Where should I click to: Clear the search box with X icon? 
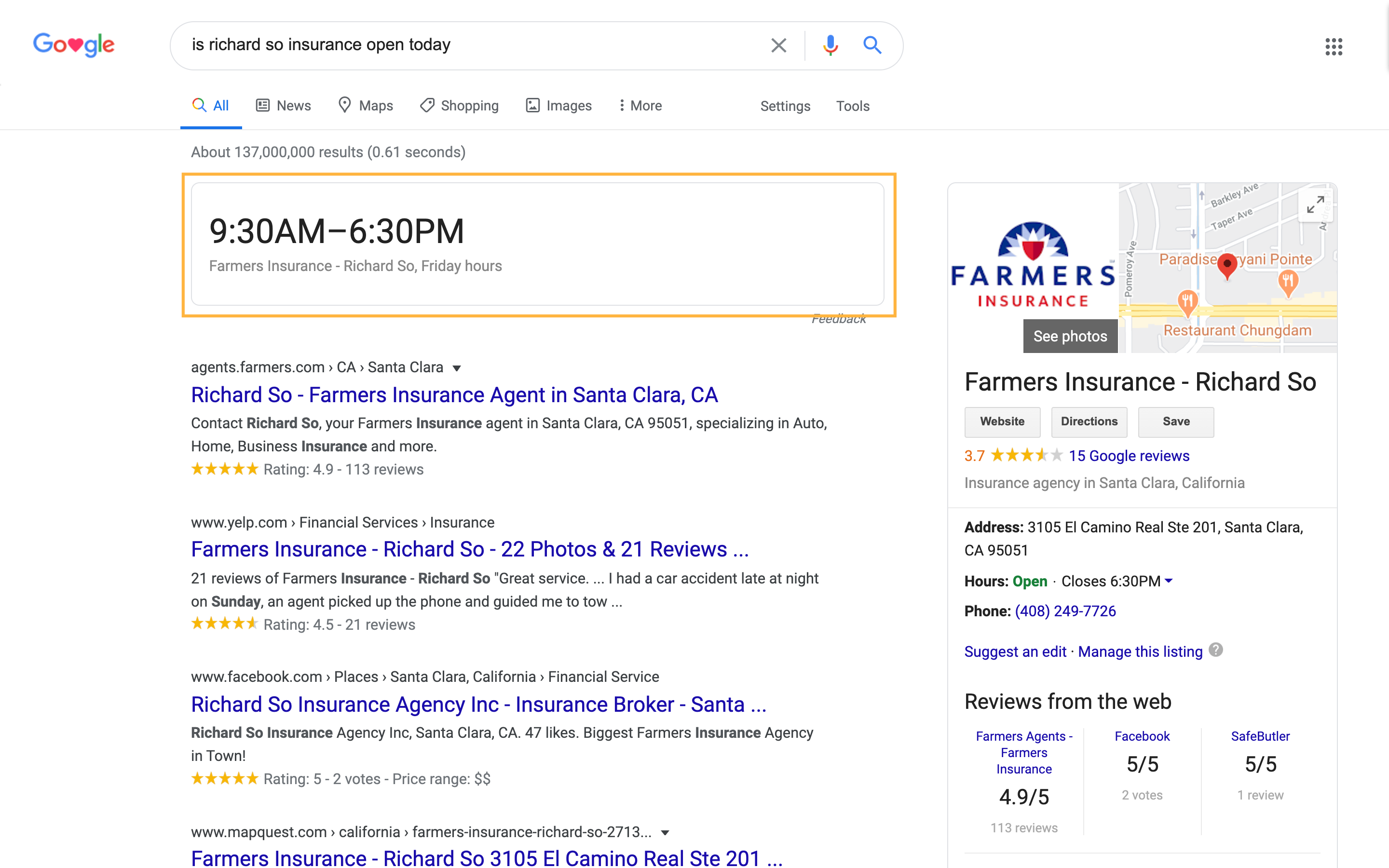point(778,45)
